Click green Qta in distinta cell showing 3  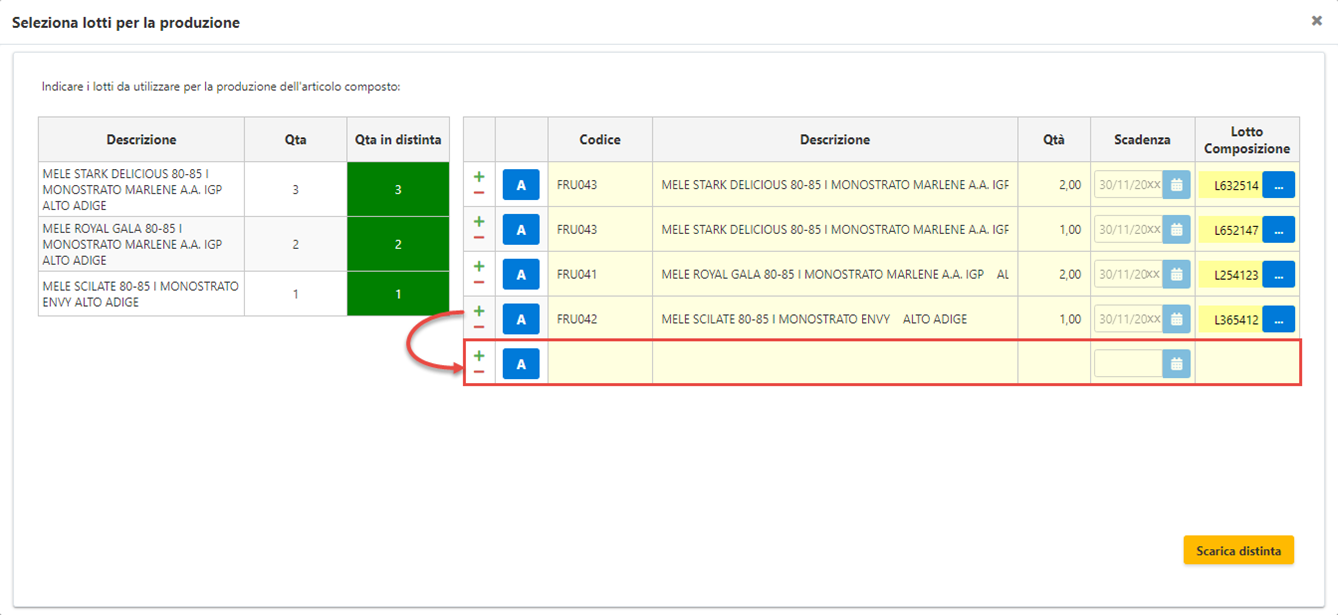pyautogui.click(x=398, y=189)
